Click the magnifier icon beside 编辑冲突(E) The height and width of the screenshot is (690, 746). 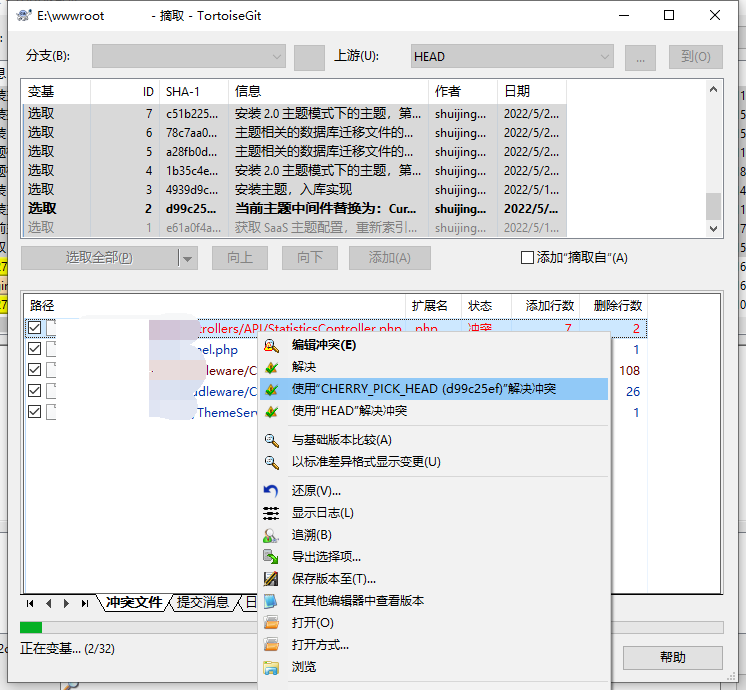click(x=271, y=345)
